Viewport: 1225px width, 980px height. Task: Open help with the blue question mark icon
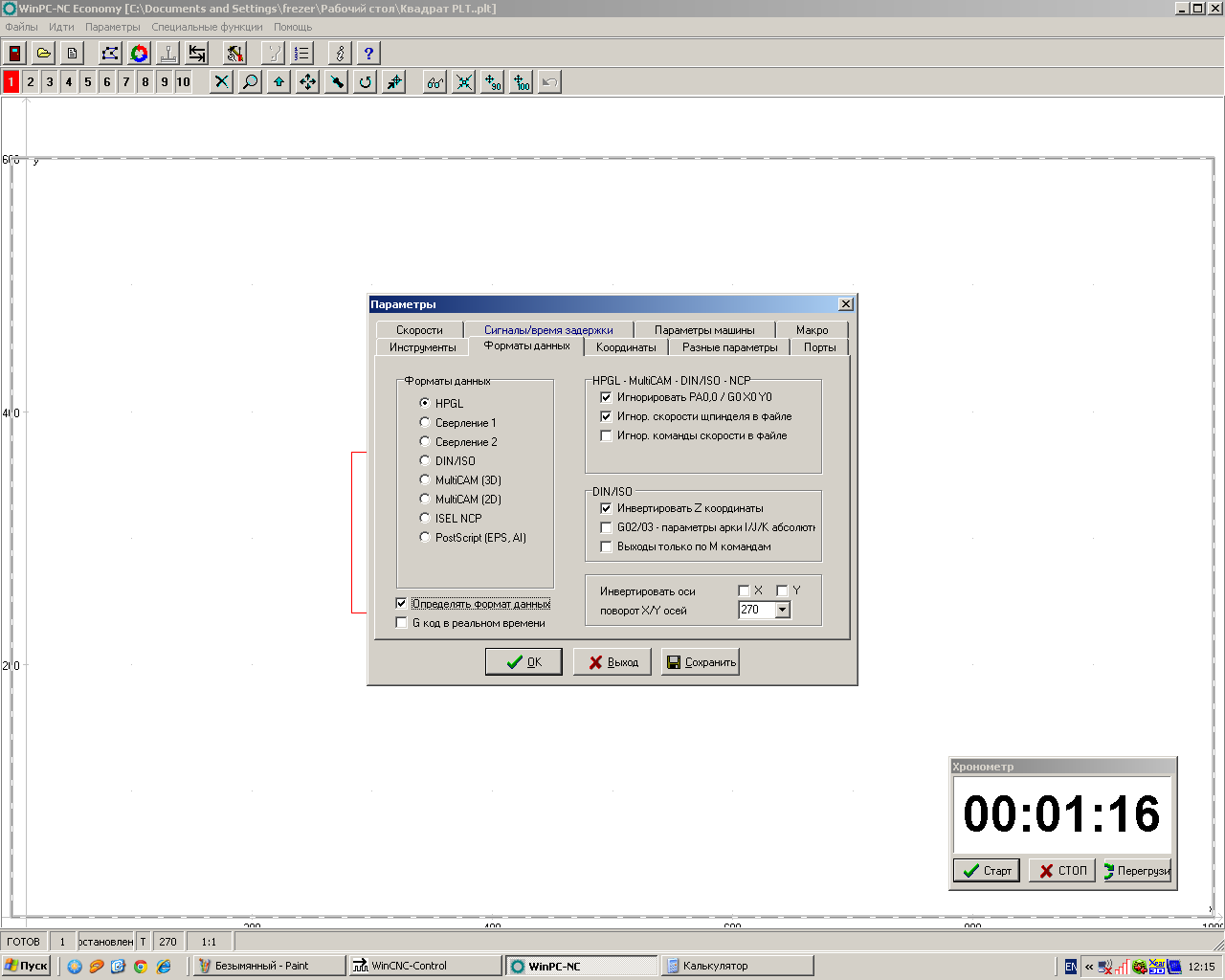(368, 53)
